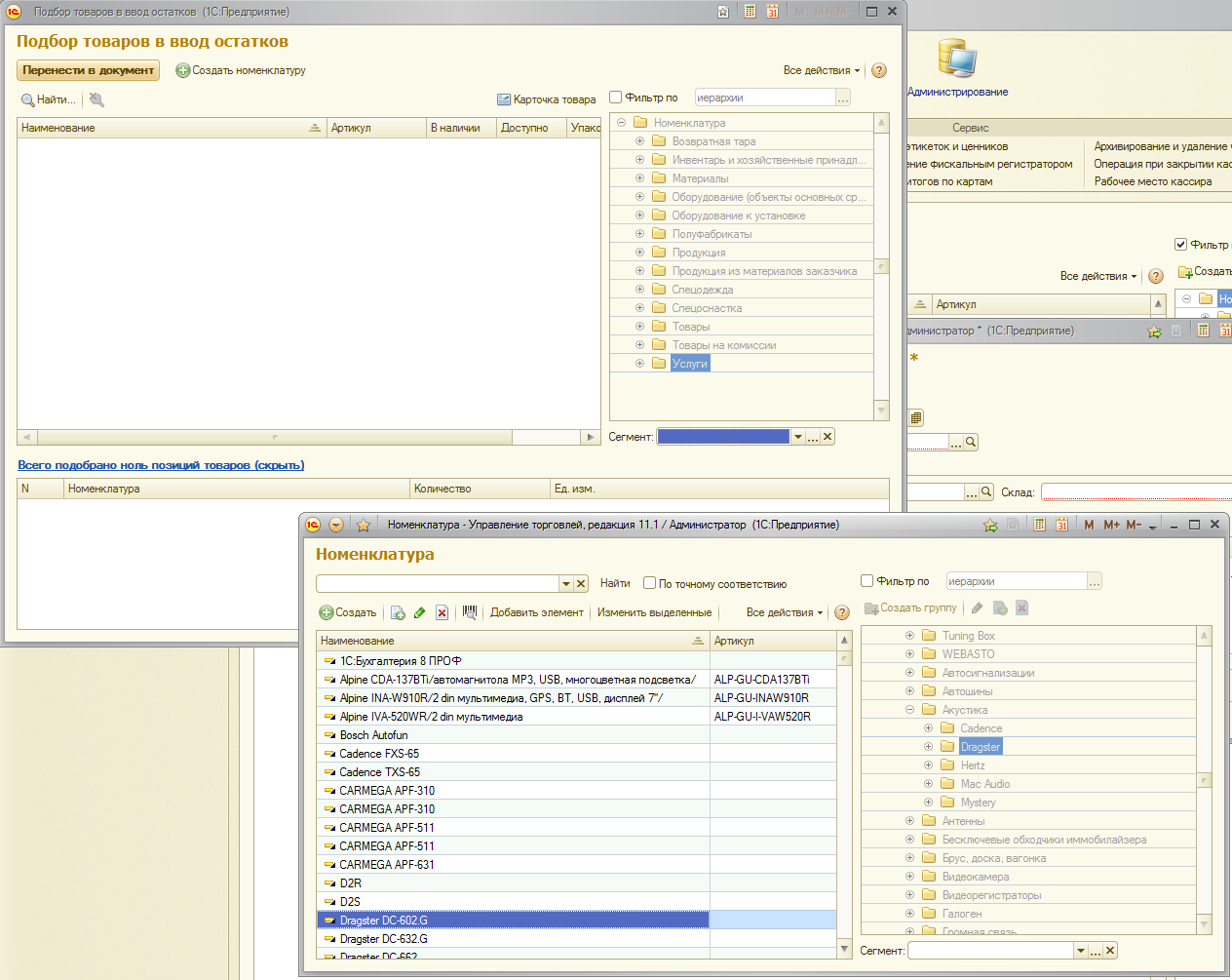Open Администрирование section
The height and width of the screenshot is (980, 1232).
957,68
